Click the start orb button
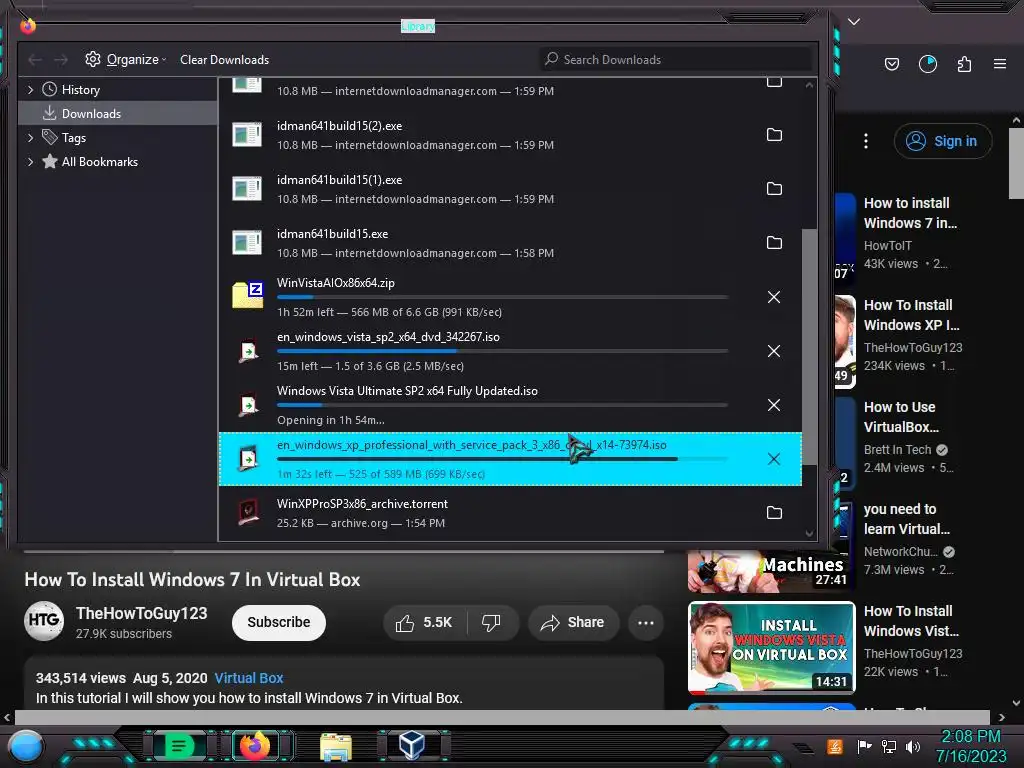1024x768 pixels. (26, 746)
